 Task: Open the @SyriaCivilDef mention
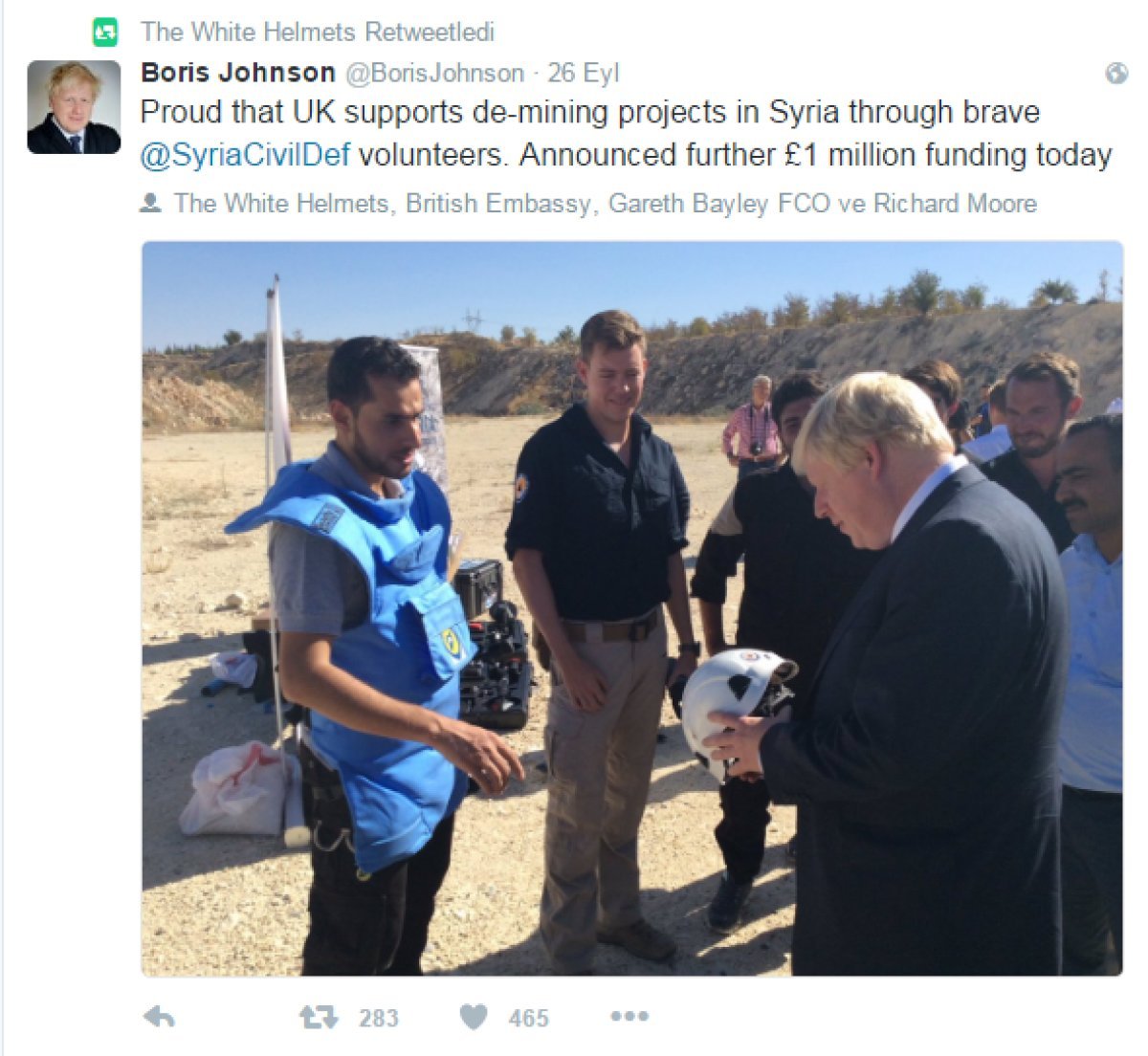pos(245,155)
